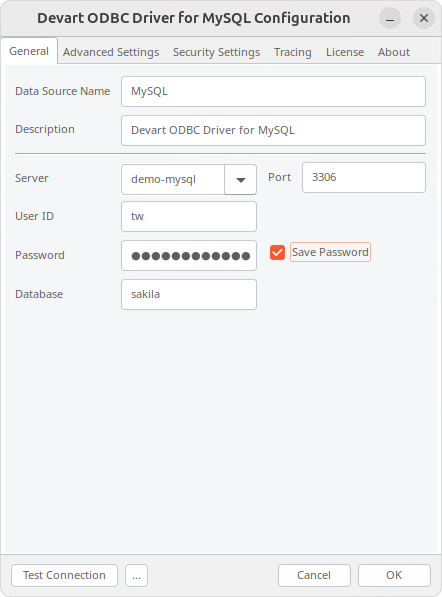
Task: Open the Advanced Settings tab
Action: tap(111, 52)
